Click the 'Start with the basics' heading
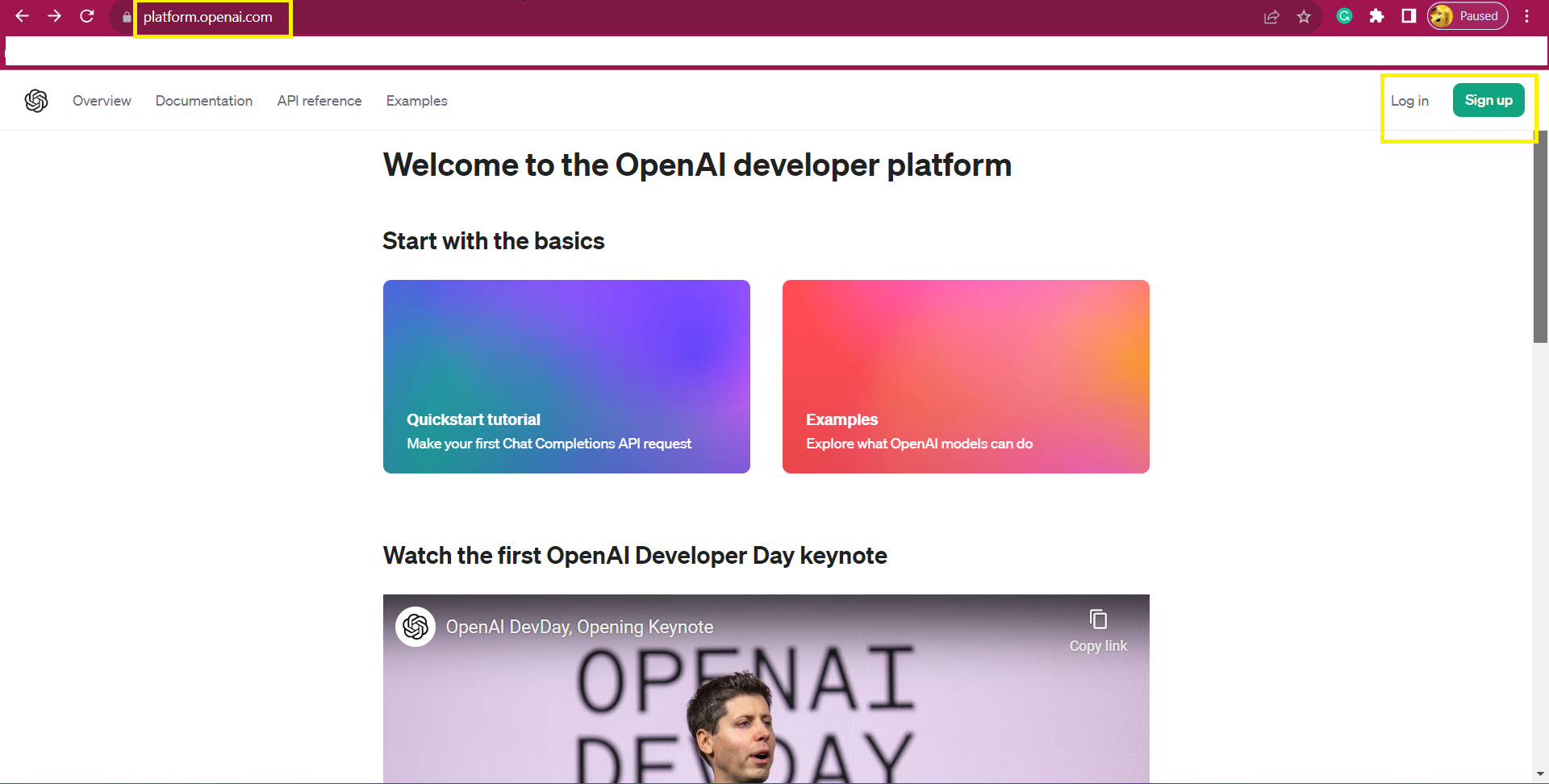1549x784 pixels. tap(494, 241)
